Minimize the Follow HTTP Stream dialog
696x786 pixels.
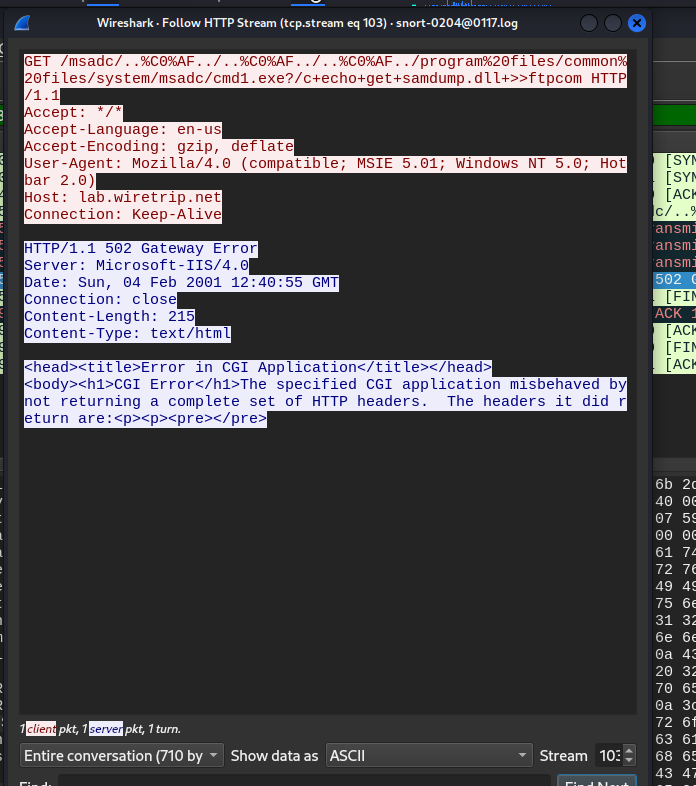(589, 23)
